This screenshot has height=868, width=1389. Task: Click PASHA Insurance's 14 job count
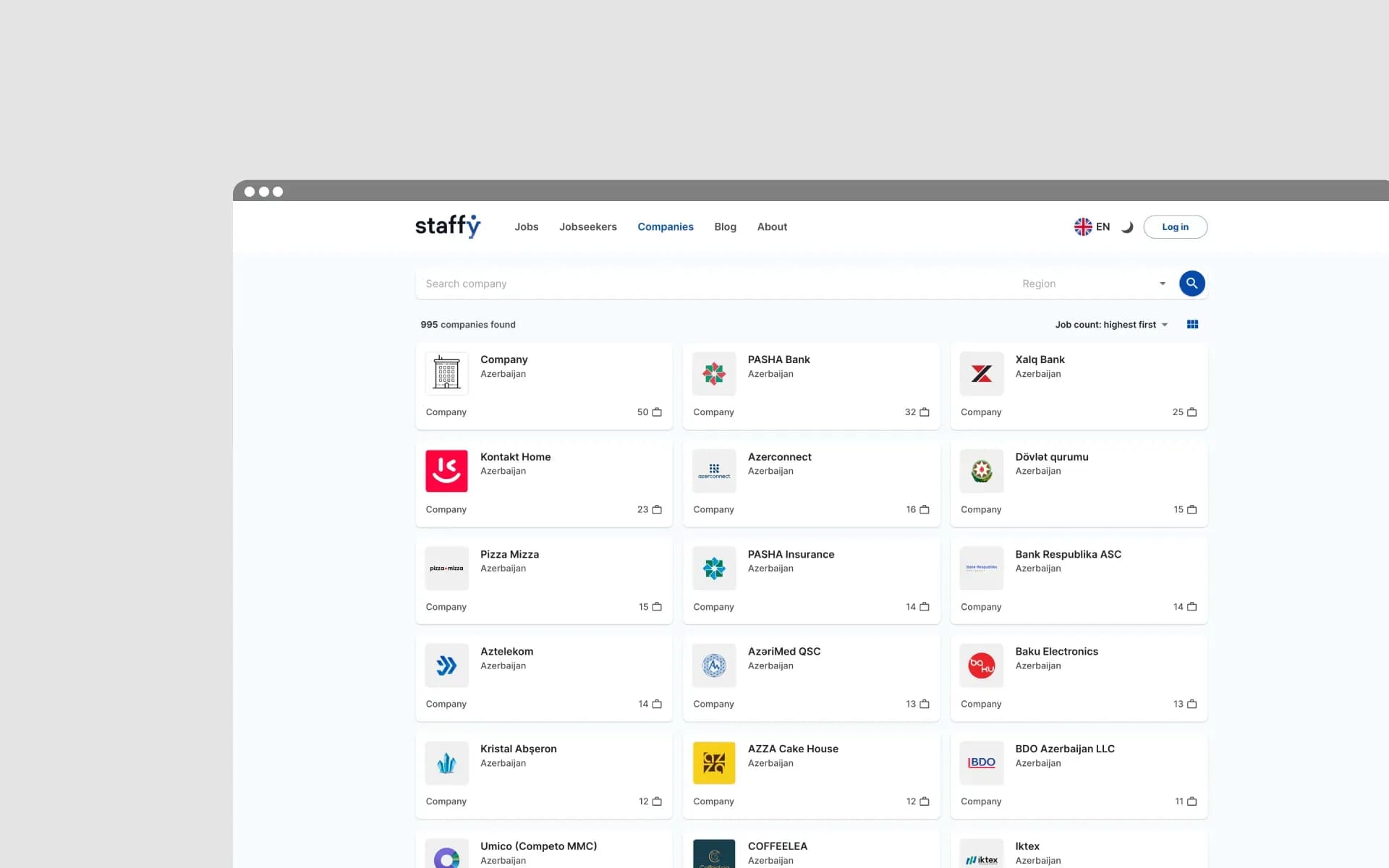(910, 607)
